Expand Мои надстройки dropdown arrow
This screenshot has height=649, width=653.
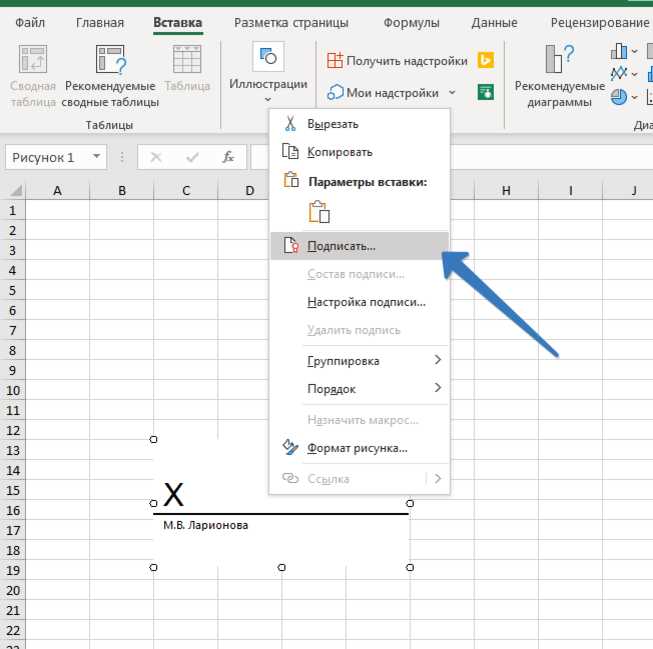[x=452, y=92]
